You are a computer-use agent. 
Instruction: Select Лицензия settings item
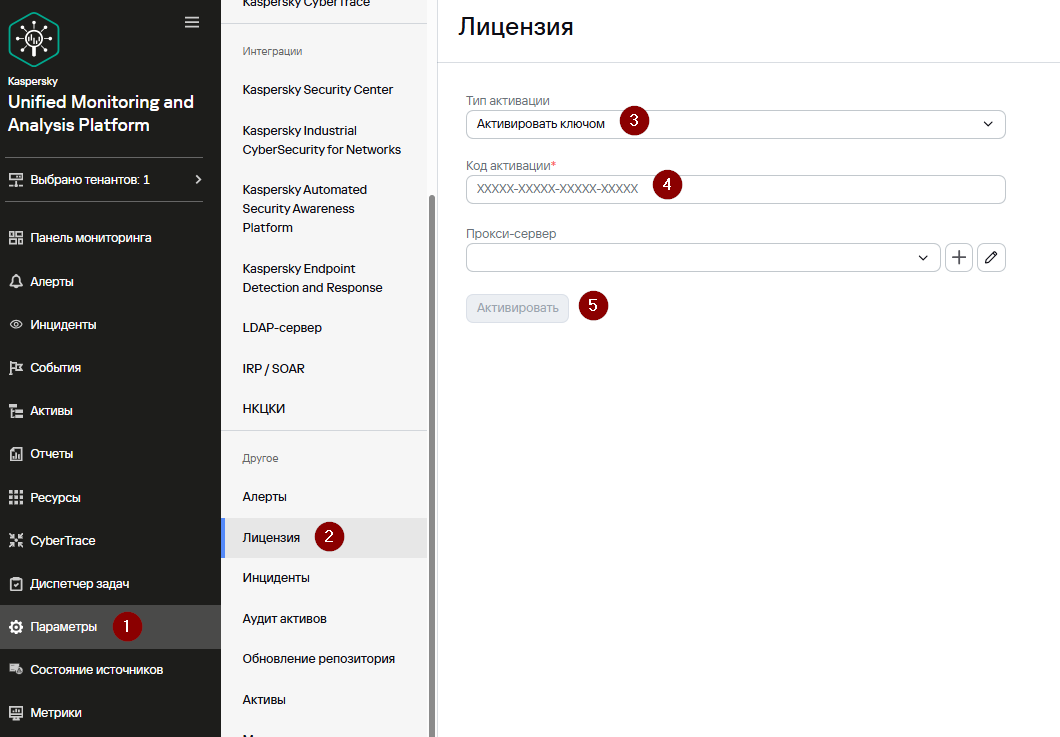[324, 538]
